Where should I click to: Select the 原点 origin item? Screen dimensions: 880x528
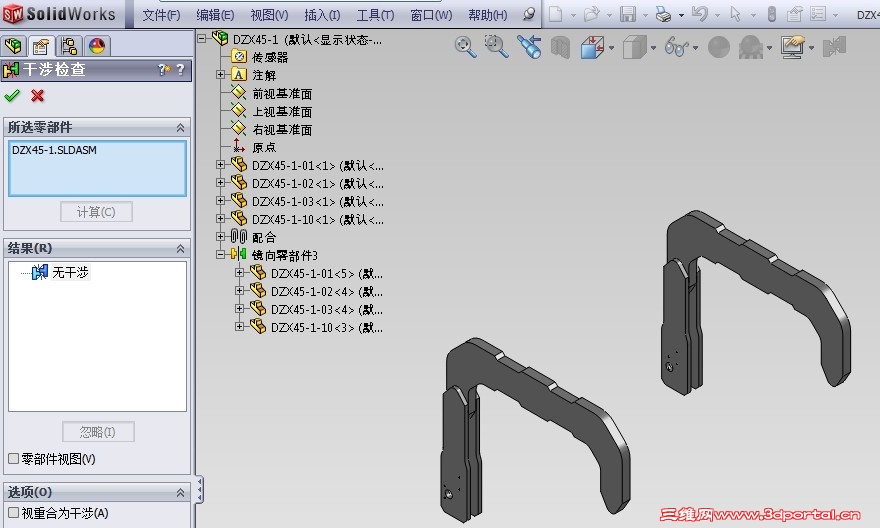[264, 147]
